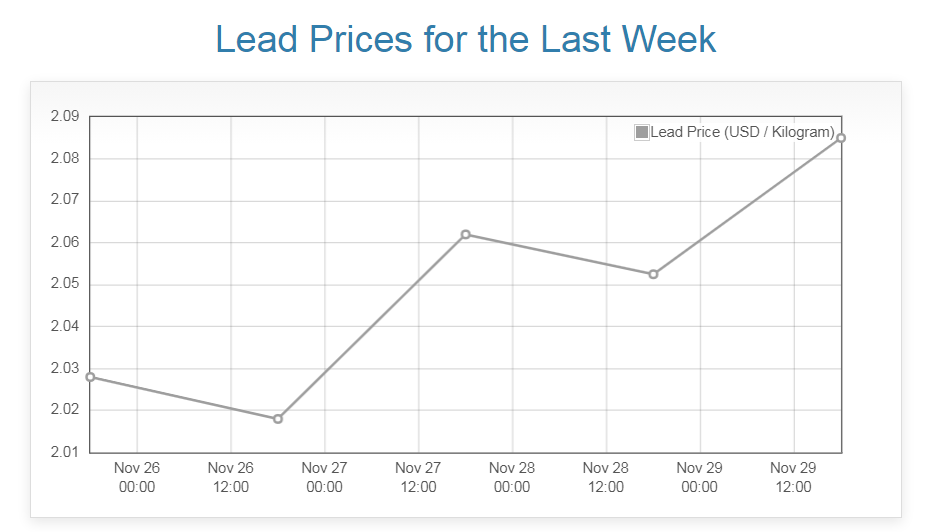Image resolution: width=926 pixels, height=532 pixels.
Task: Click the 2.01 y-axis value
Action: pos(64,453)
